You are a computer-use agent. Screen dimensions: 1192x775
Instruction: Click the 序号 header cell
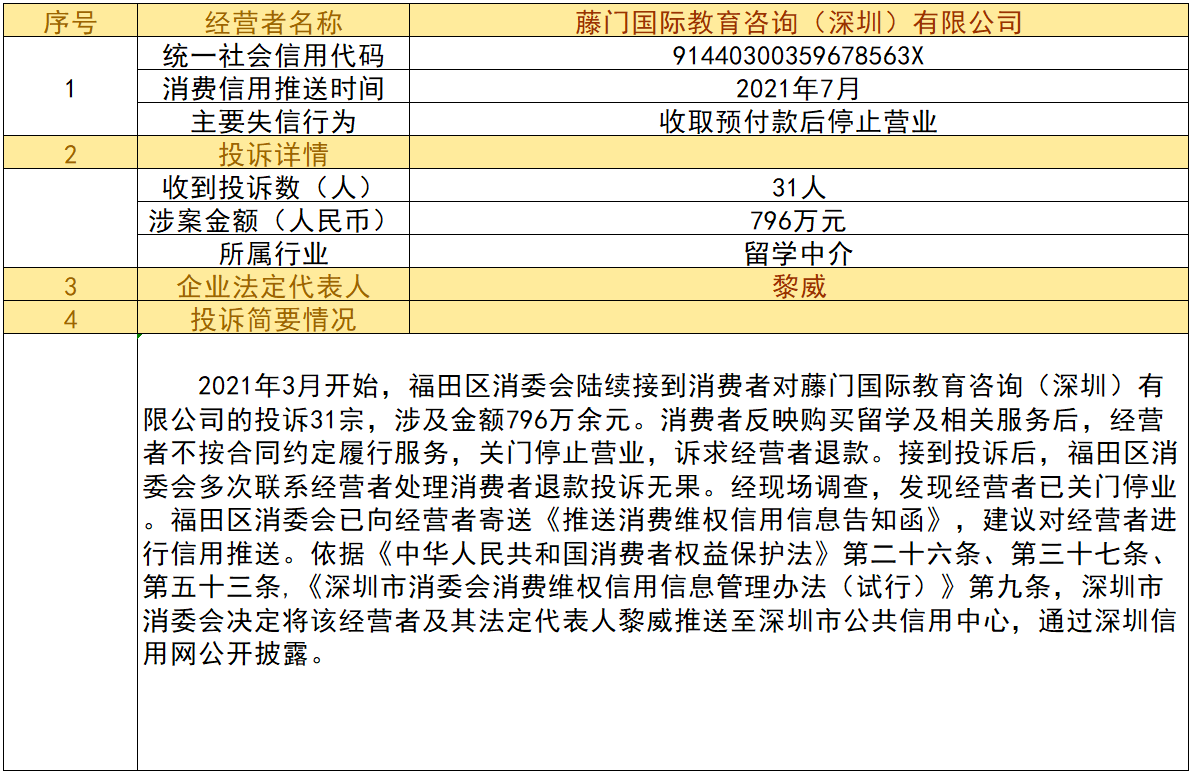coord(70,22)
